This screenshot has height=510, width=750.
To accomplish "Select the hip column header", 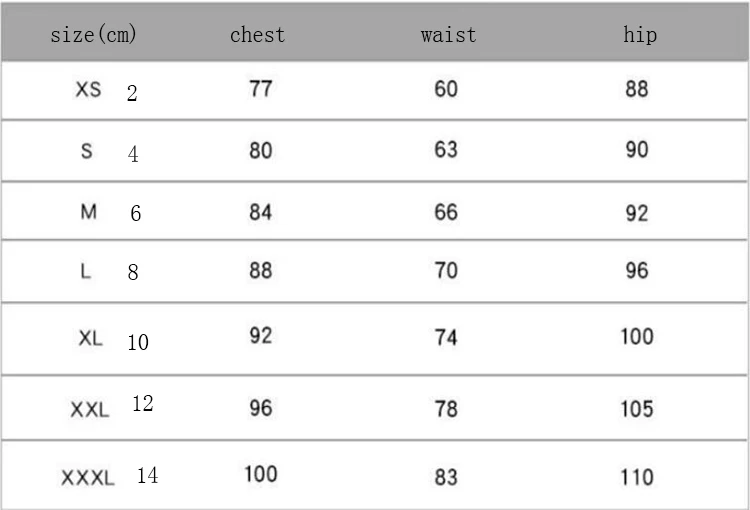I will pos(640,35).
